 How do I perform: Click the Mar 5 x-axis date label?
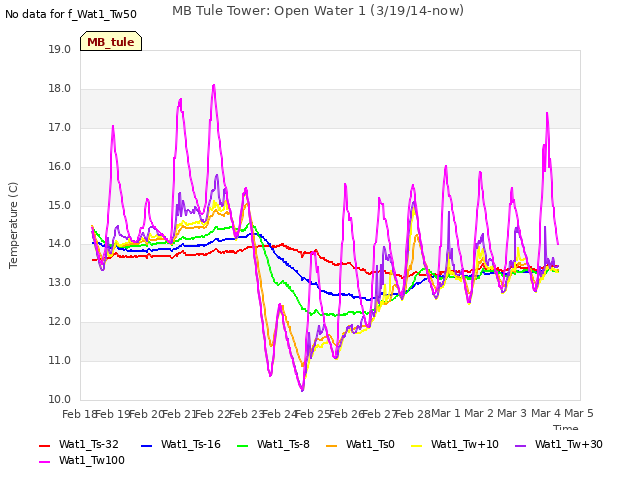579,413
